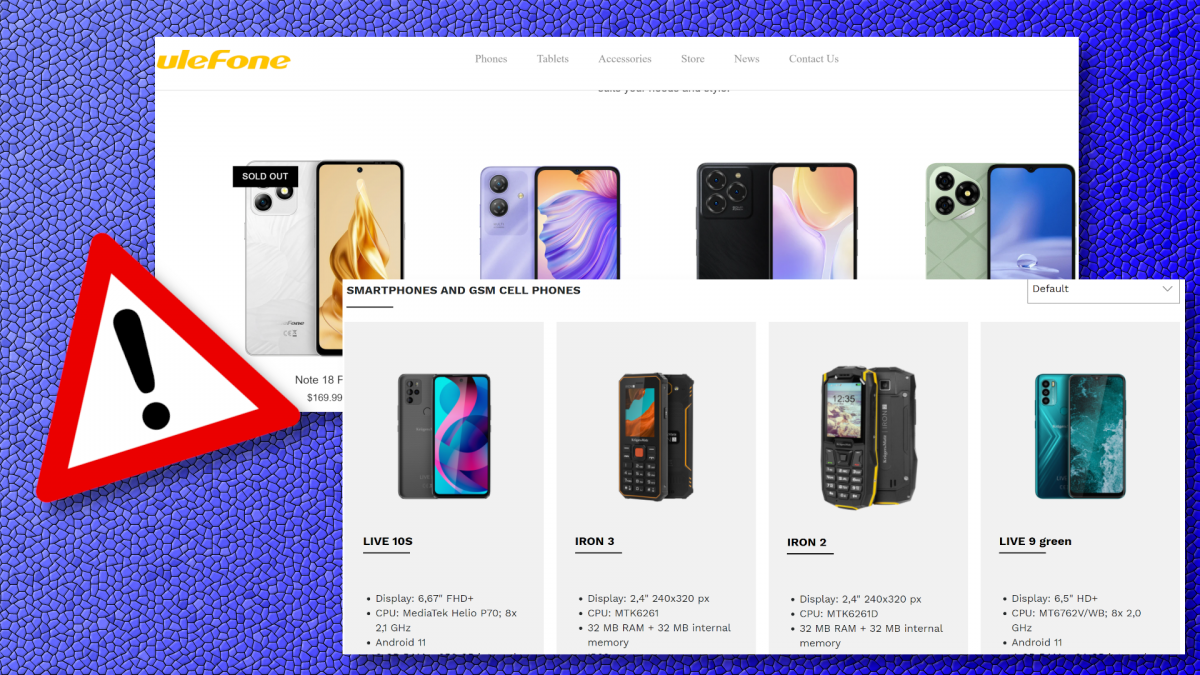Click the dropdown chevron arrow next to Default
The height and width of the screenshot is (675, 1200).
(1167, 289)
